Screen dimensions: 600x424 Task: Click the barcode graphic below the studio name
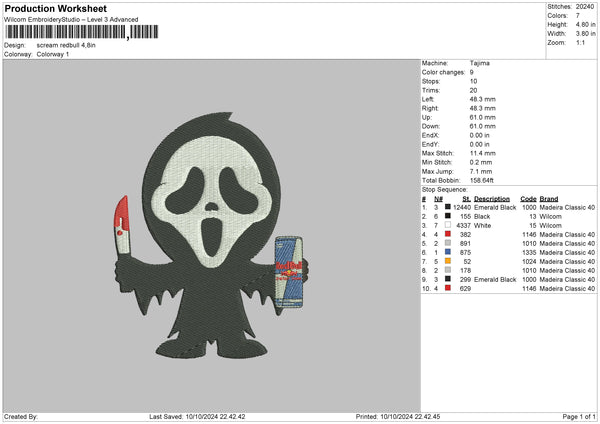[x=82, y=32]
